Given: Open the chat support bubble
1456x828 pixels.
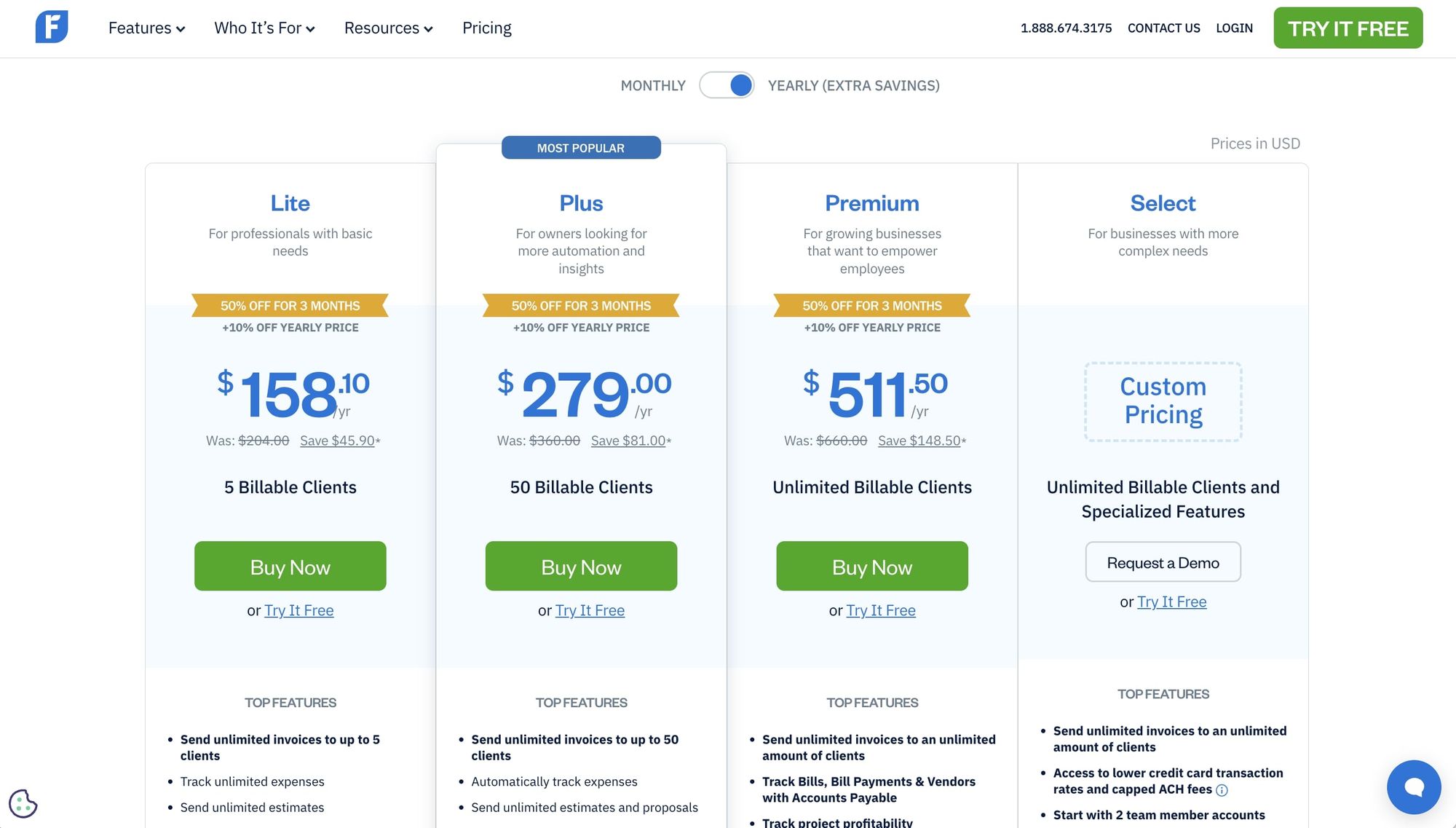Looking at the screenshot, I should tap(1413, 786).
